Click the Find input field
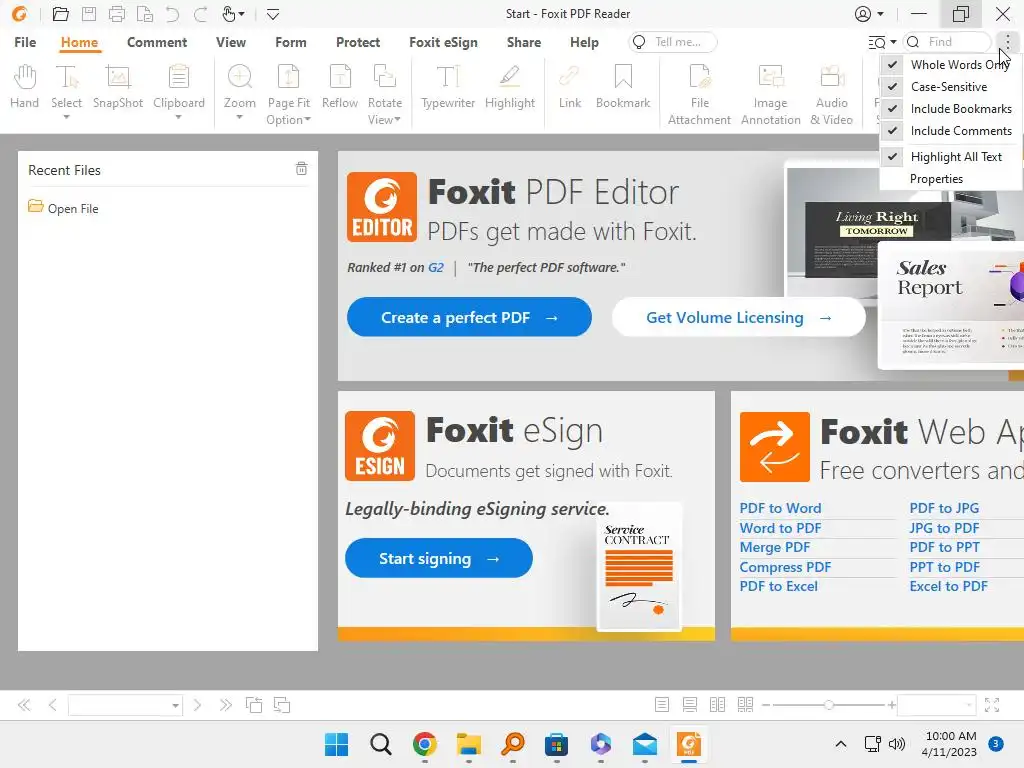The image size is (1024, 768). pyautogui.click(x=948, y=42)
